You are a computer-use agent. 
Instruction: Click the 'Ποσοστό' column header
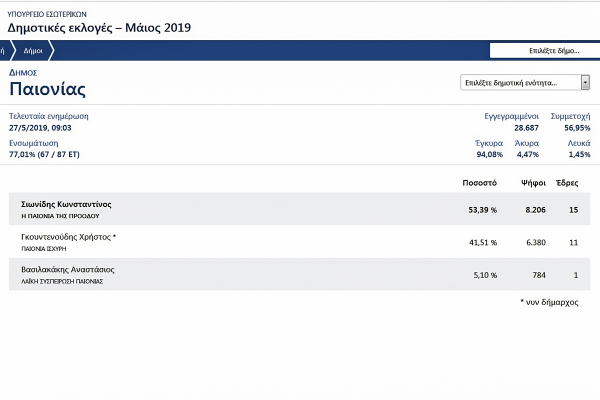479,184
